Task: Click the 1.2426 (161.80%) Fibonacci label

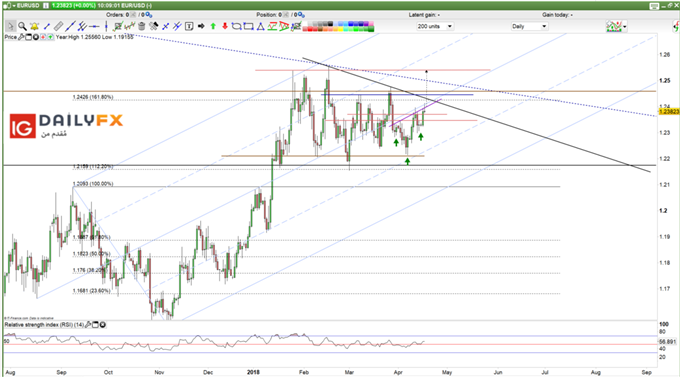Action: (92, 97)
